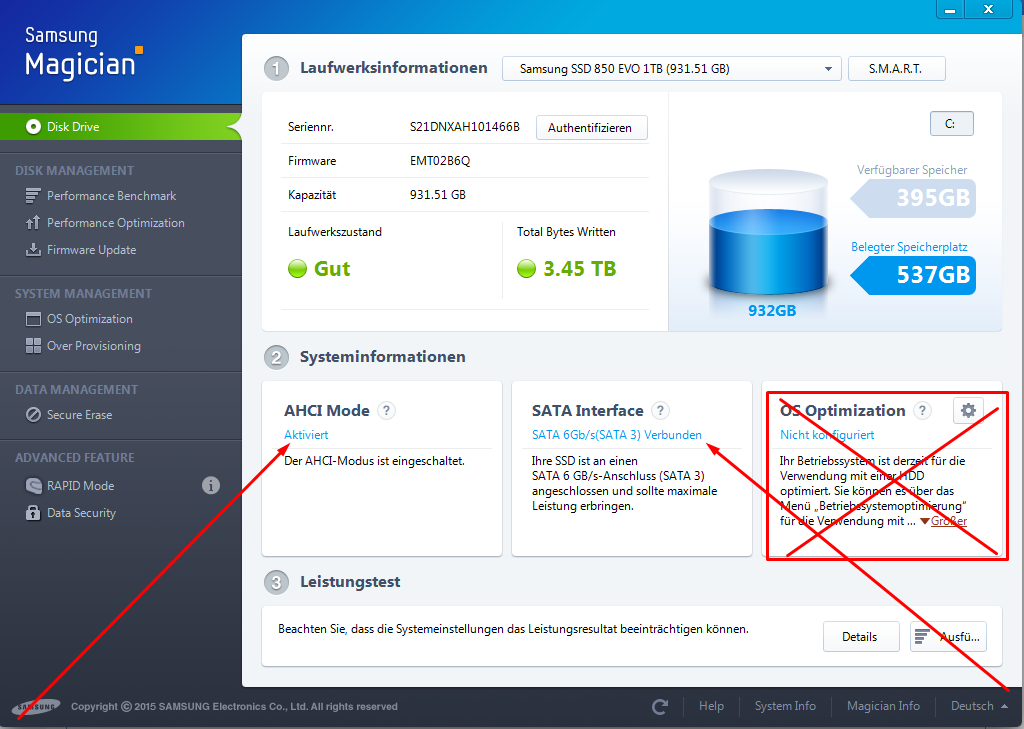Select Over Provisioning menu entry

(x=93, y=346)
